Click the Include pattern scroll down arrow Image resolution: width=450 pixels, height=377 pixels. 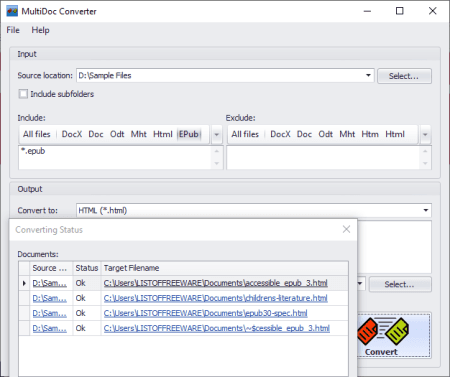[x=217, y=163]
